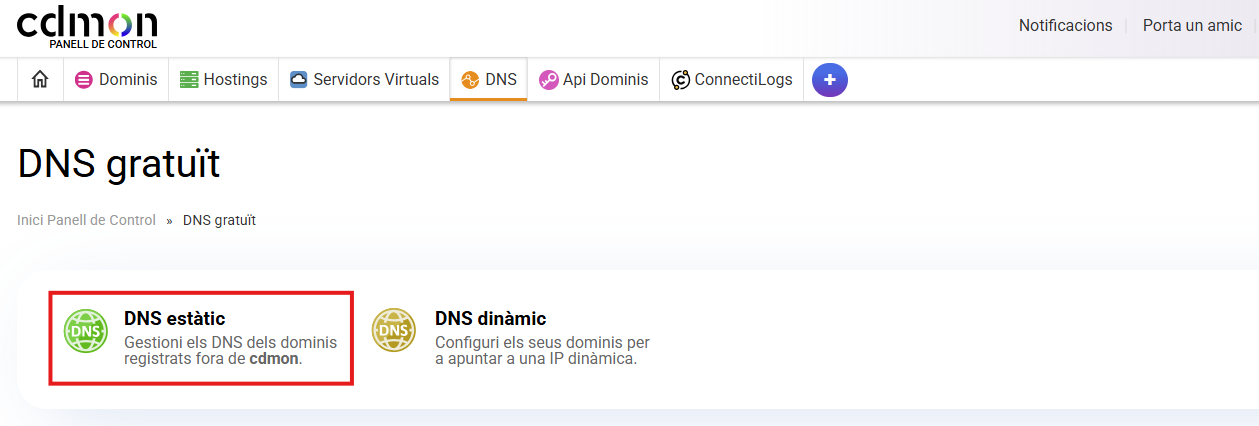Click the Porta un amic link
Image resolution: width=1259 pixels, height=426 pixels.
pyautogui.click(x=1192, y=26)
